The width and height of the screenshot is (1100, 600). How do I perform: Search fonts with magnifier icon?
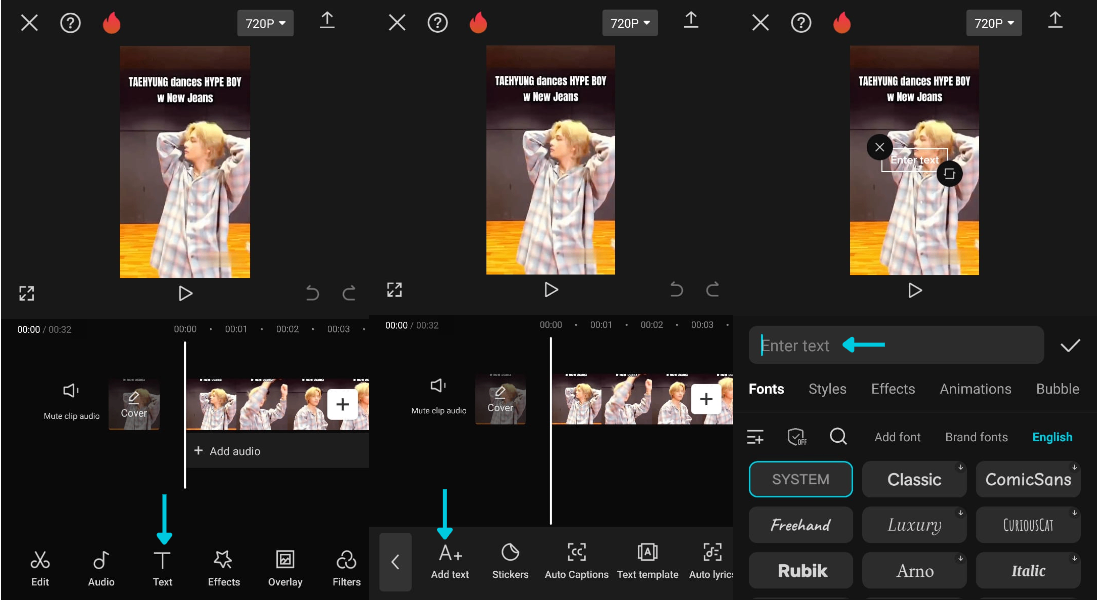click(x=838, y=436)
